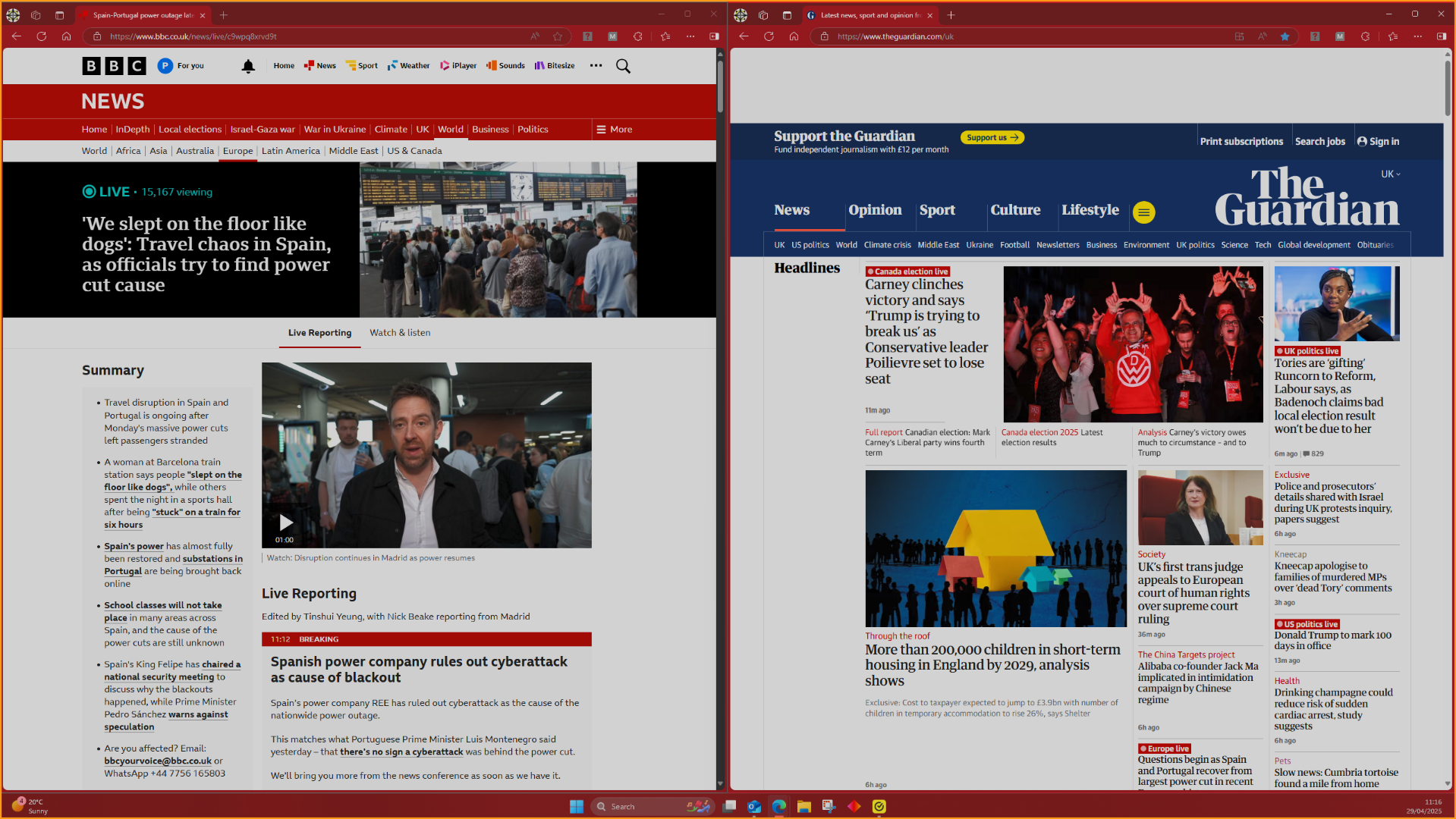
Task: Open File Explorer from the taskbar
Action: pos(804,806)
